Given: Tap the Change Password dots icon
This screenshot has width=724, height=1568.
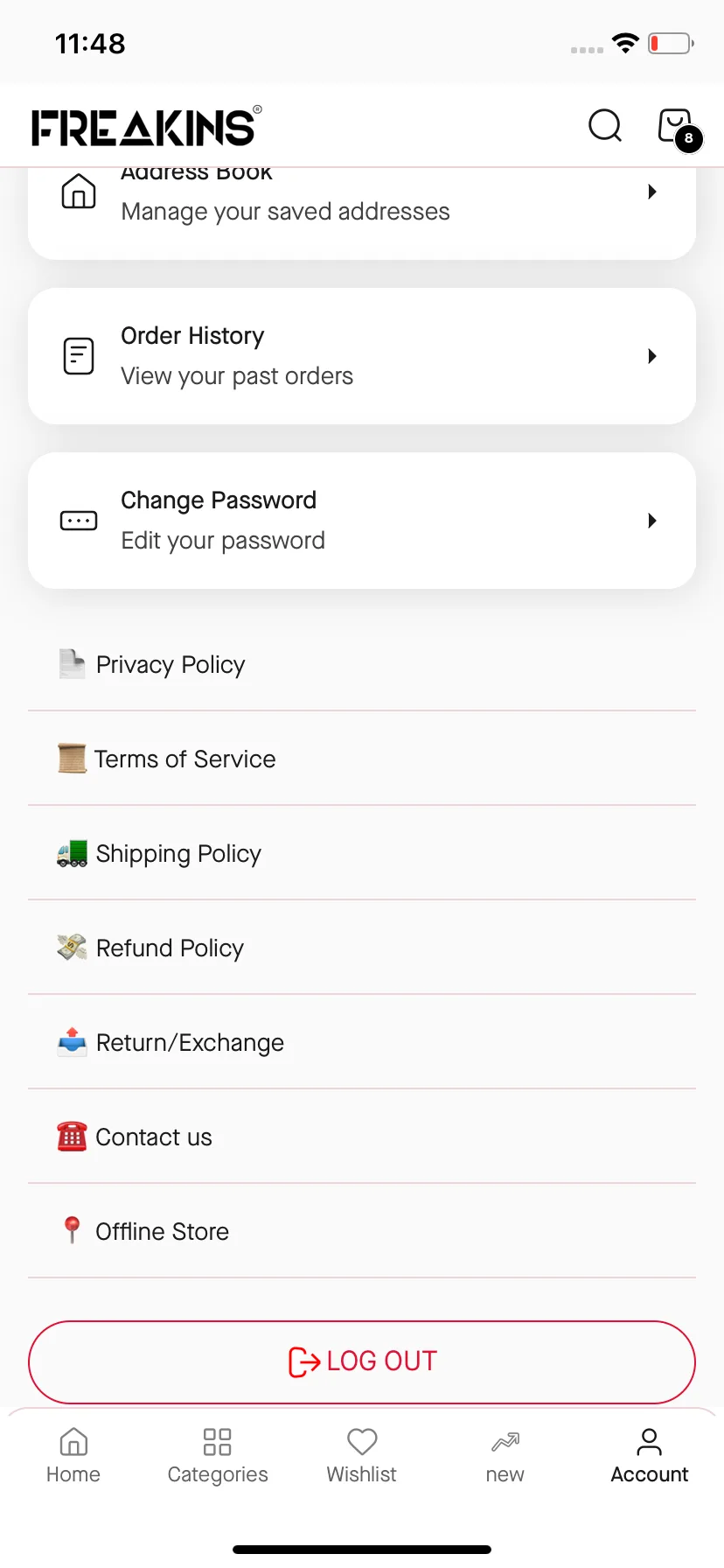Looking at the screenshot, I should tap(79, 521).
